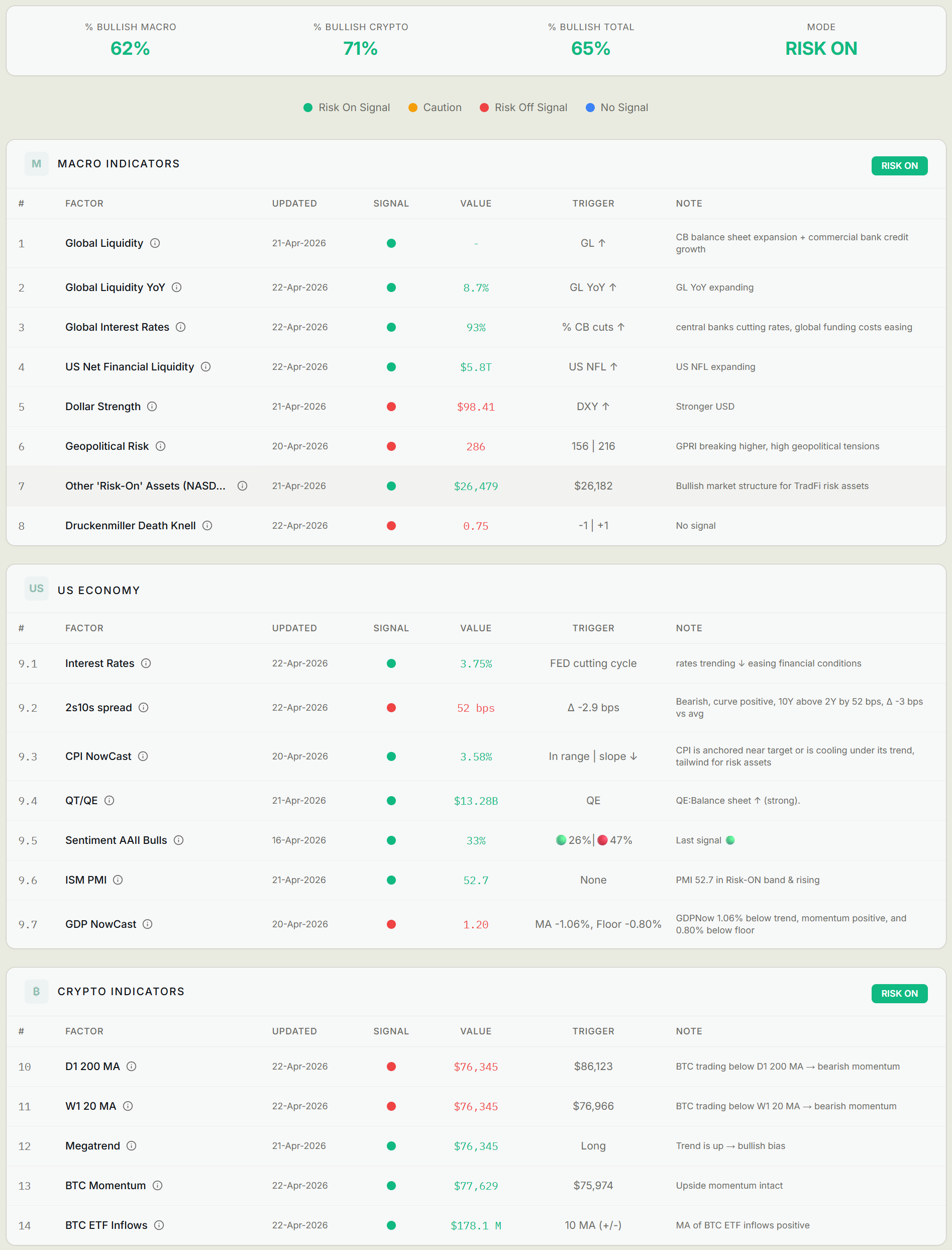Click the Sentiment AAII Bulls date 16-Apr-2026

tap(298, 840)
